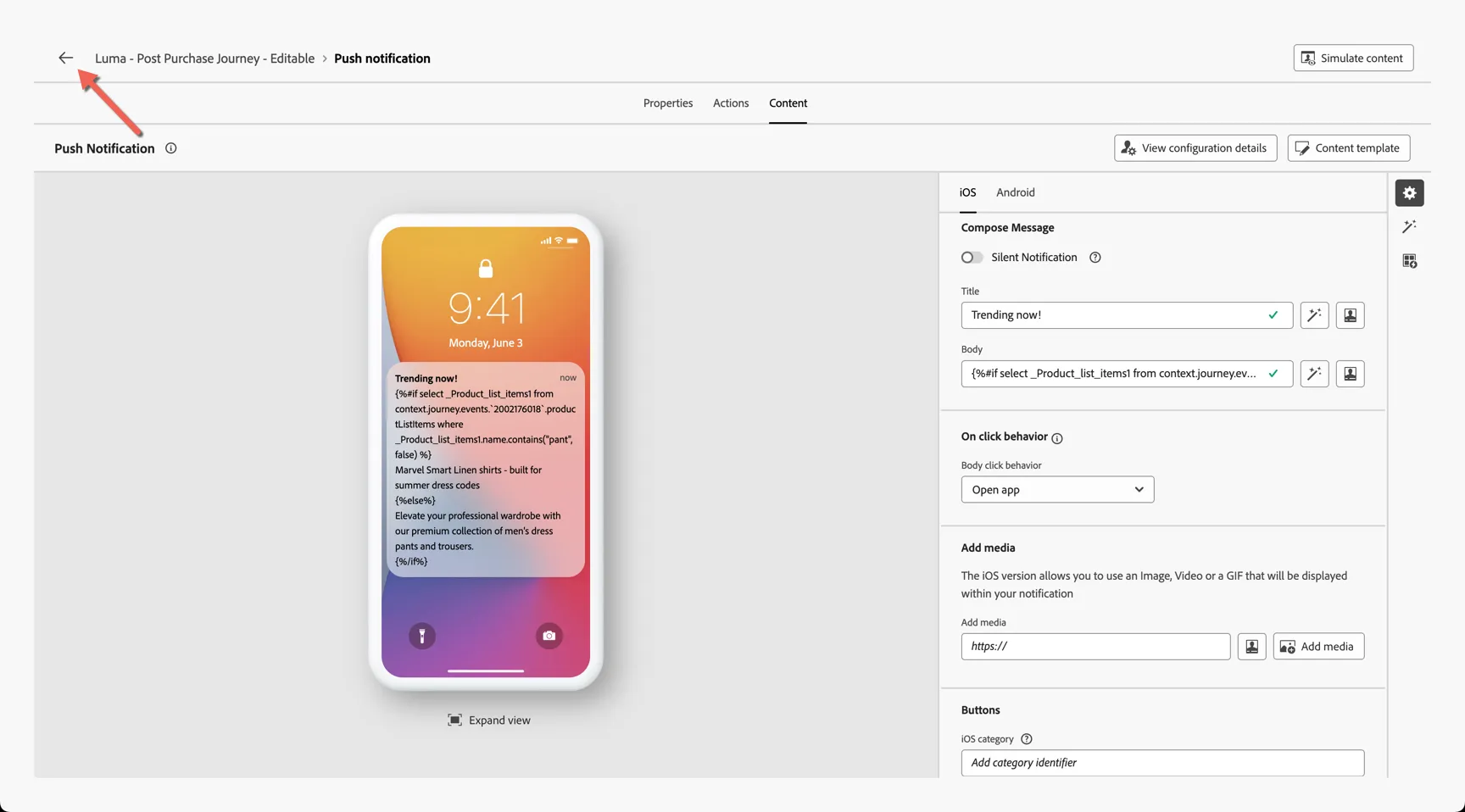1465x812 pixels.
Task: Click the notification card in phone preview
Action: pyautogui.click(x=486, y=470)
